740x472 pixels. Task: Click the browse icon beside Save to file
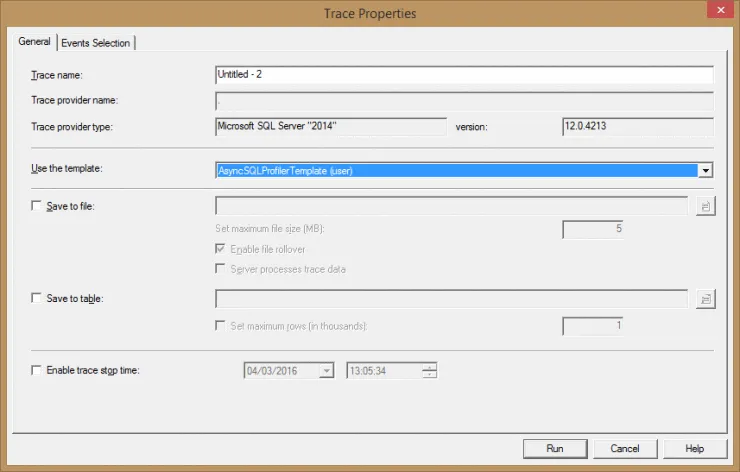click(705, 206)
